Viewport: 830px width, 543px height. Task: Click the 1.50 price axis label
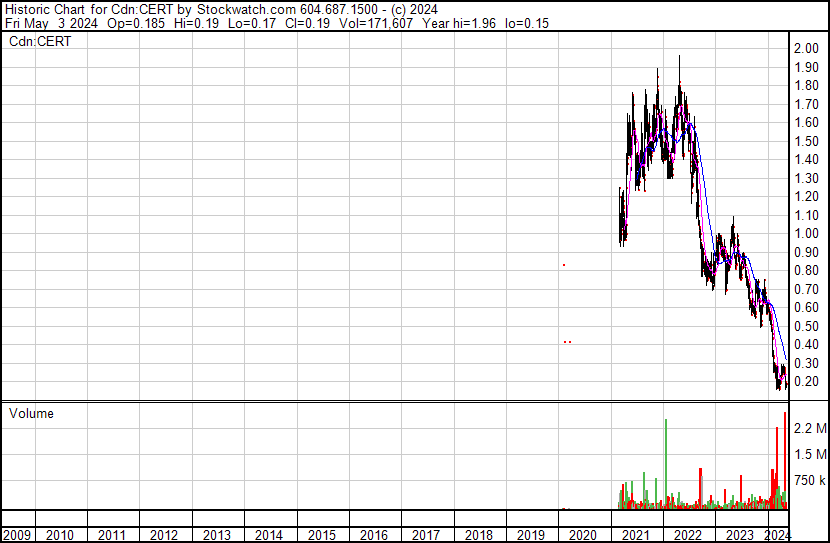click(x=805, y=141)
